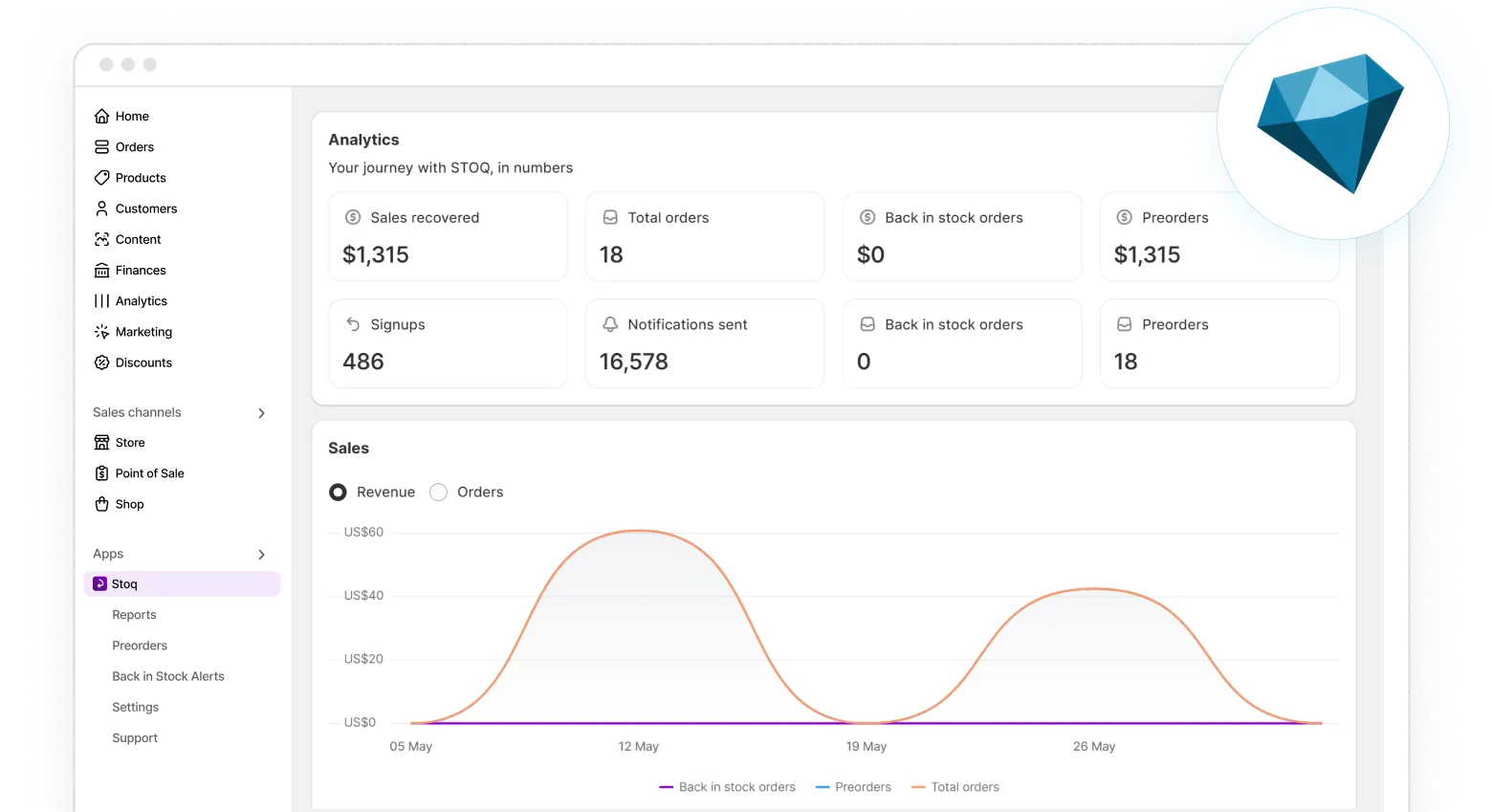The image size is (1492, 812).
Task: Click the Total orders inbox icon
Action: [610, 217]
